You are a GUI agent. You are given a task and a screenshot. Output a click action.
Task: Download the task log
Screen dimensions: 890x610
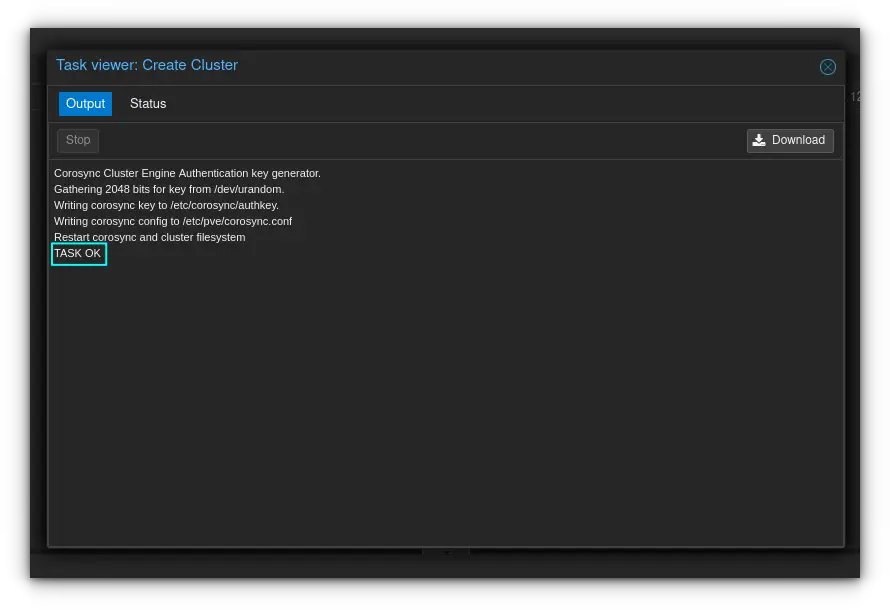pyautogui.click(x=790, y=140)
